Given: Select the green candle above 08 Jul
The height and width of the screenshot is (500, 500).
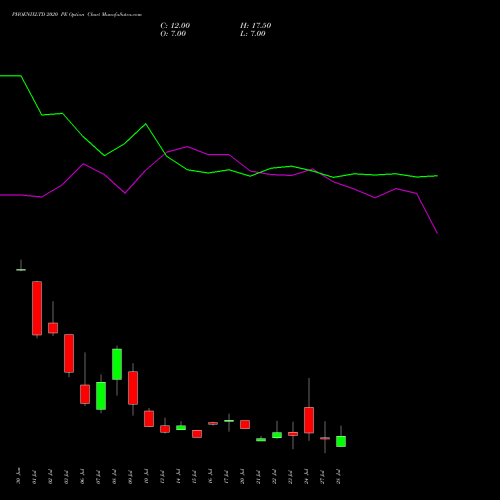Looking at the screenshot, I should pos(117,364).
